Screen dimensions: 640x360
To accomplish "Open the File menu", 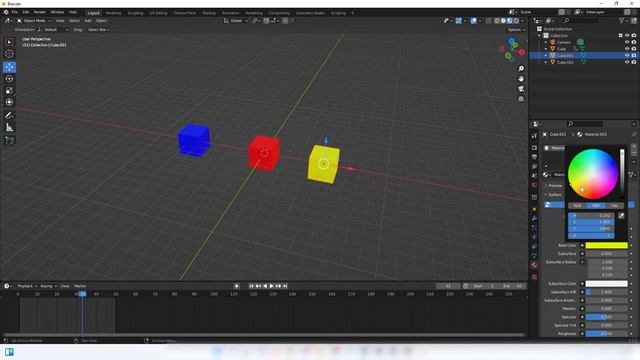I will (15, 12).
